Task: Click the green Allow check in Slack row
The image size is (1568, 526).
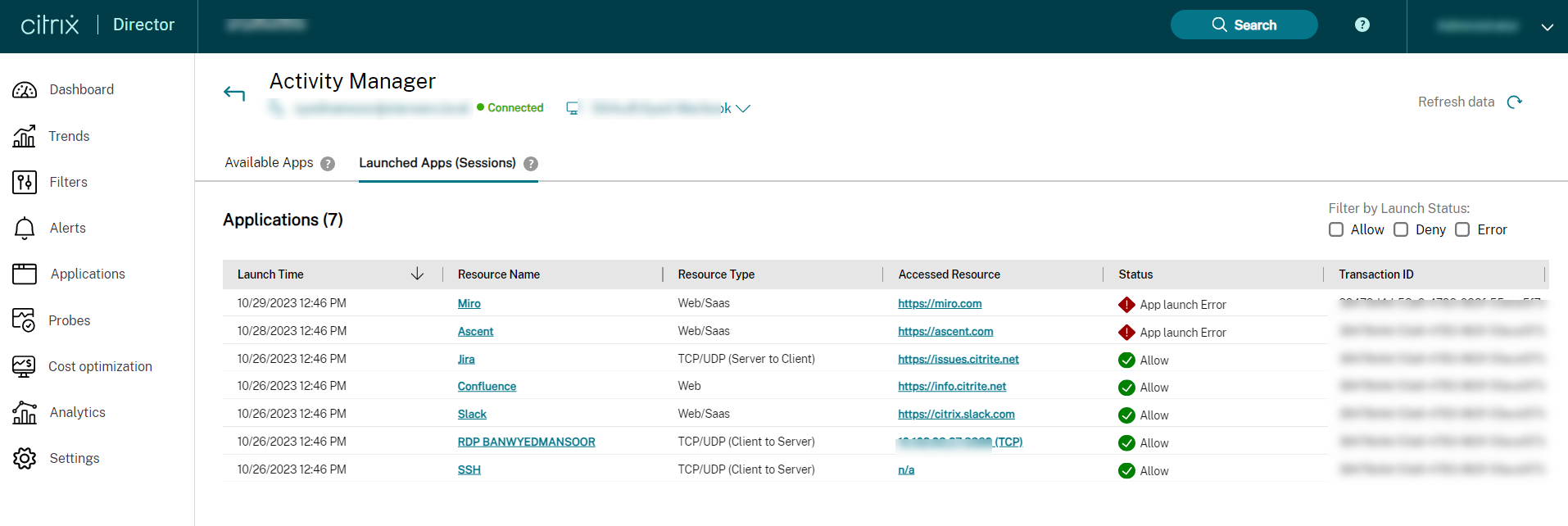Action: (x=1126, y=415)
